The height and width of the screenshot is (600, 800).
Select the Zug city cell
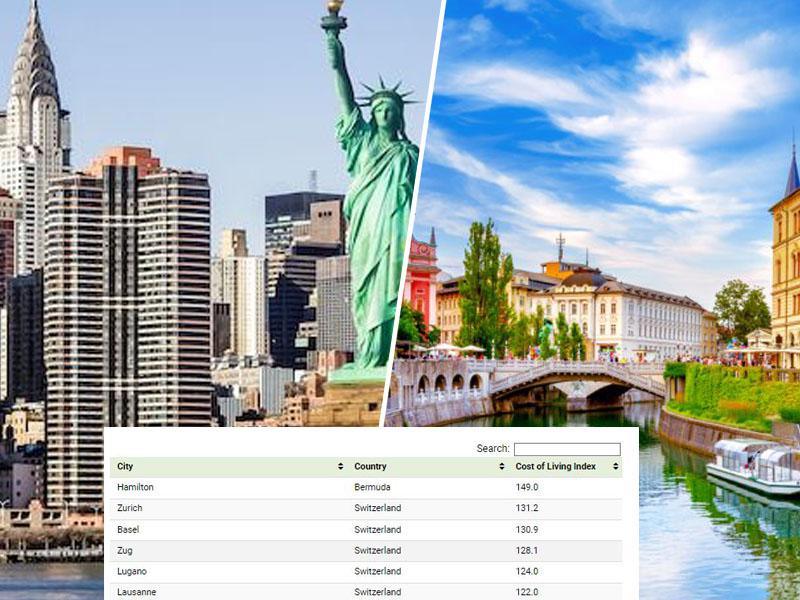coord(124,551)
